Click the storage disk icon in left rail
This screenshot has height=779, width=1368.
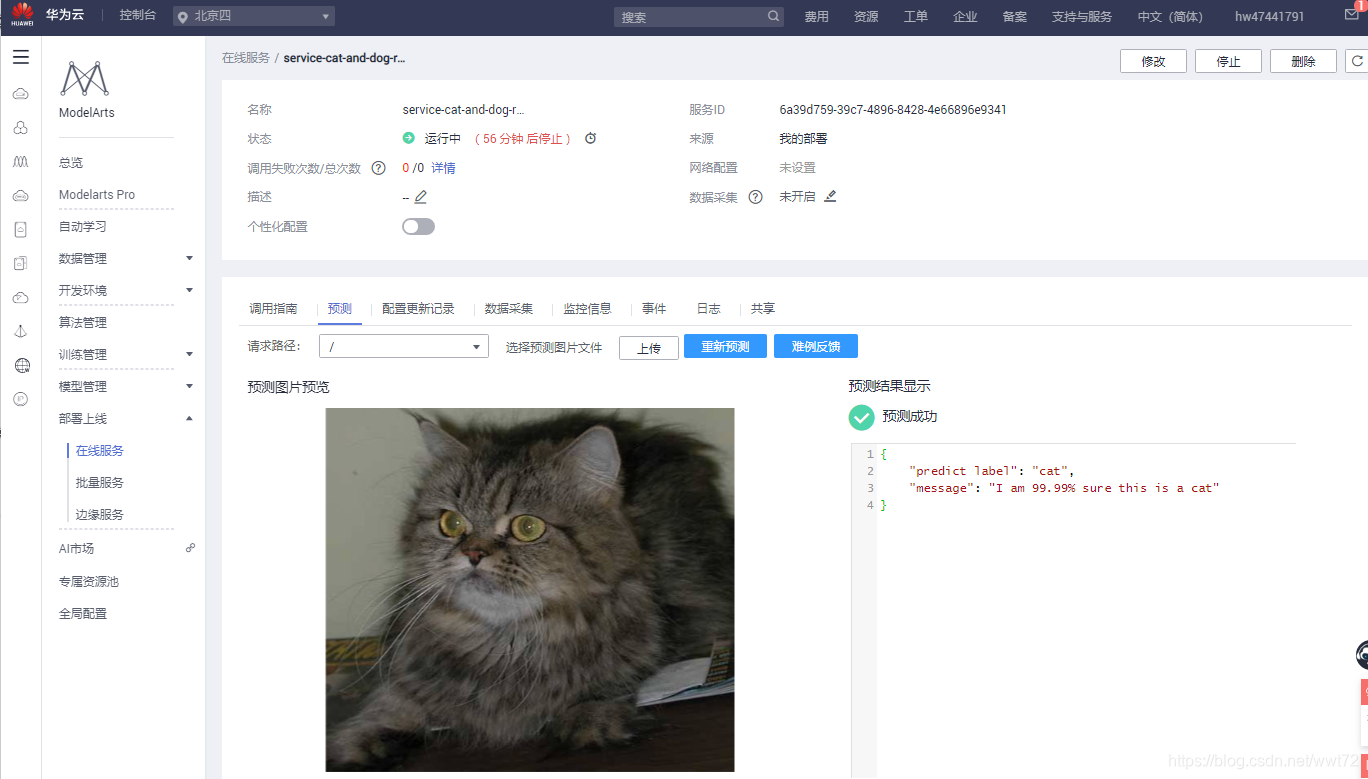[21, 229]
